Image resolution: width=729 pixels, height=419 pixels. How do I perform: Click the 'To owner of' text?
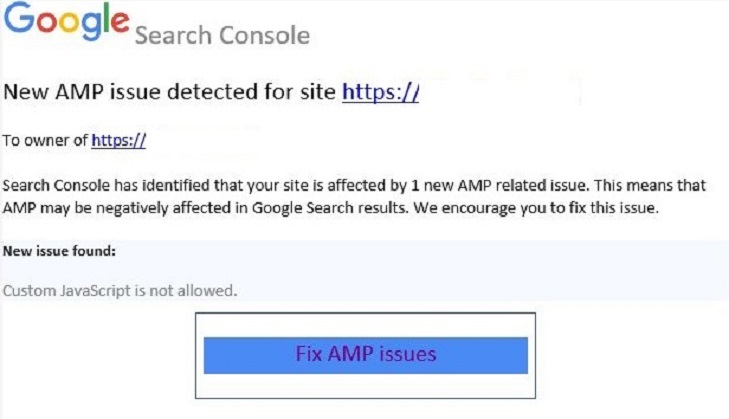(45, 141)
